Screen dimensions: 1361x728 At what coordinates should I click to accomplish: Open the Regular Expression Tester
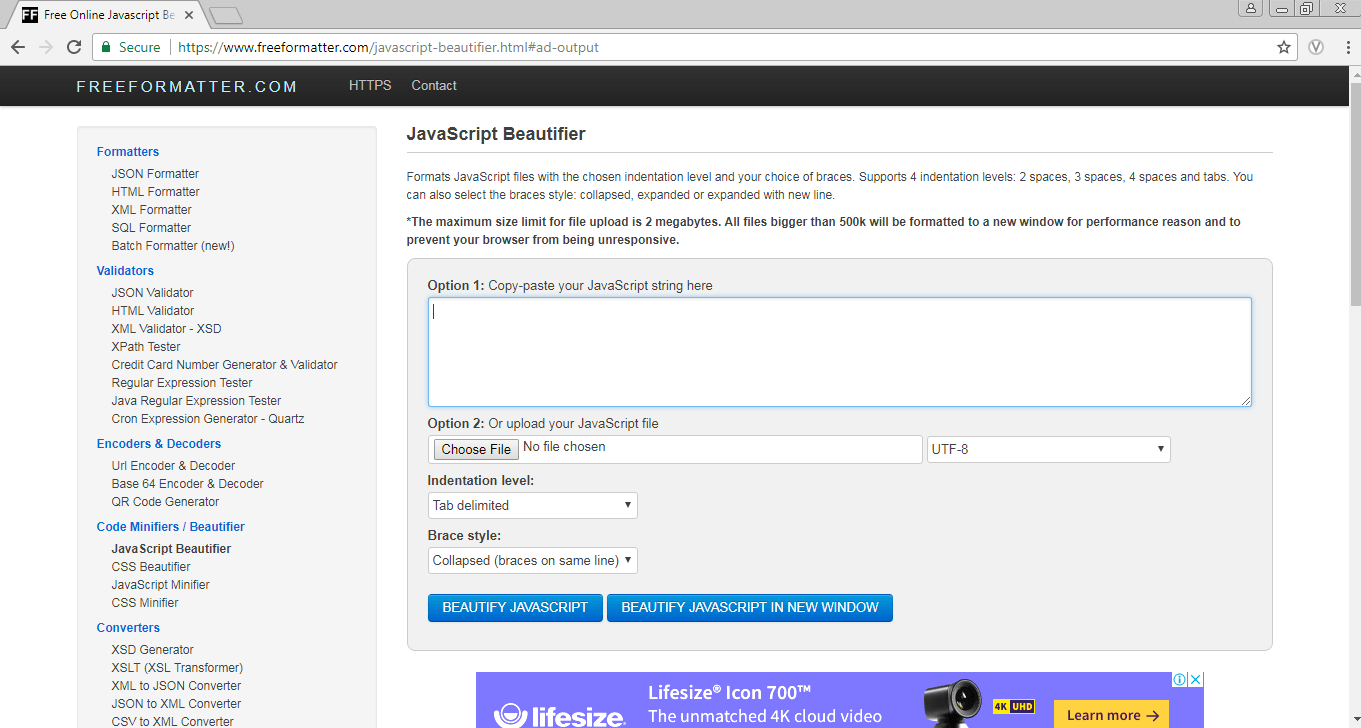point(181,382)
